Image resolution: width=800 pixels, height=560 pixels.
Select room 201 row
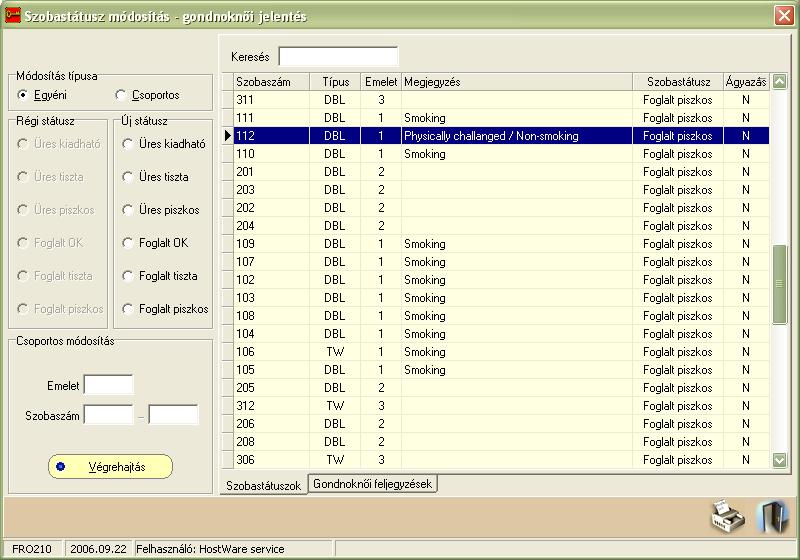[x=501, y=172]
